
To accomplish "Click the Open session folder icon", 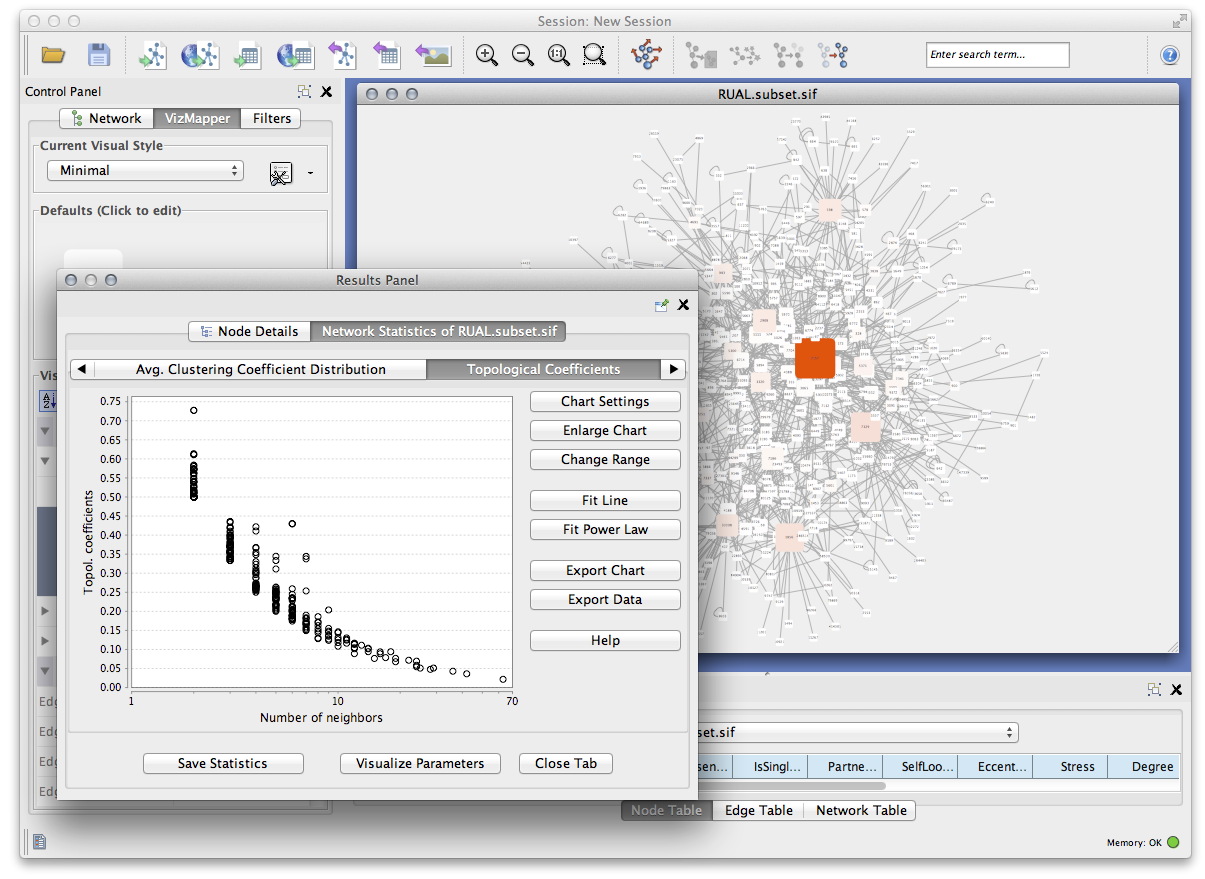I will pos(53,55).
